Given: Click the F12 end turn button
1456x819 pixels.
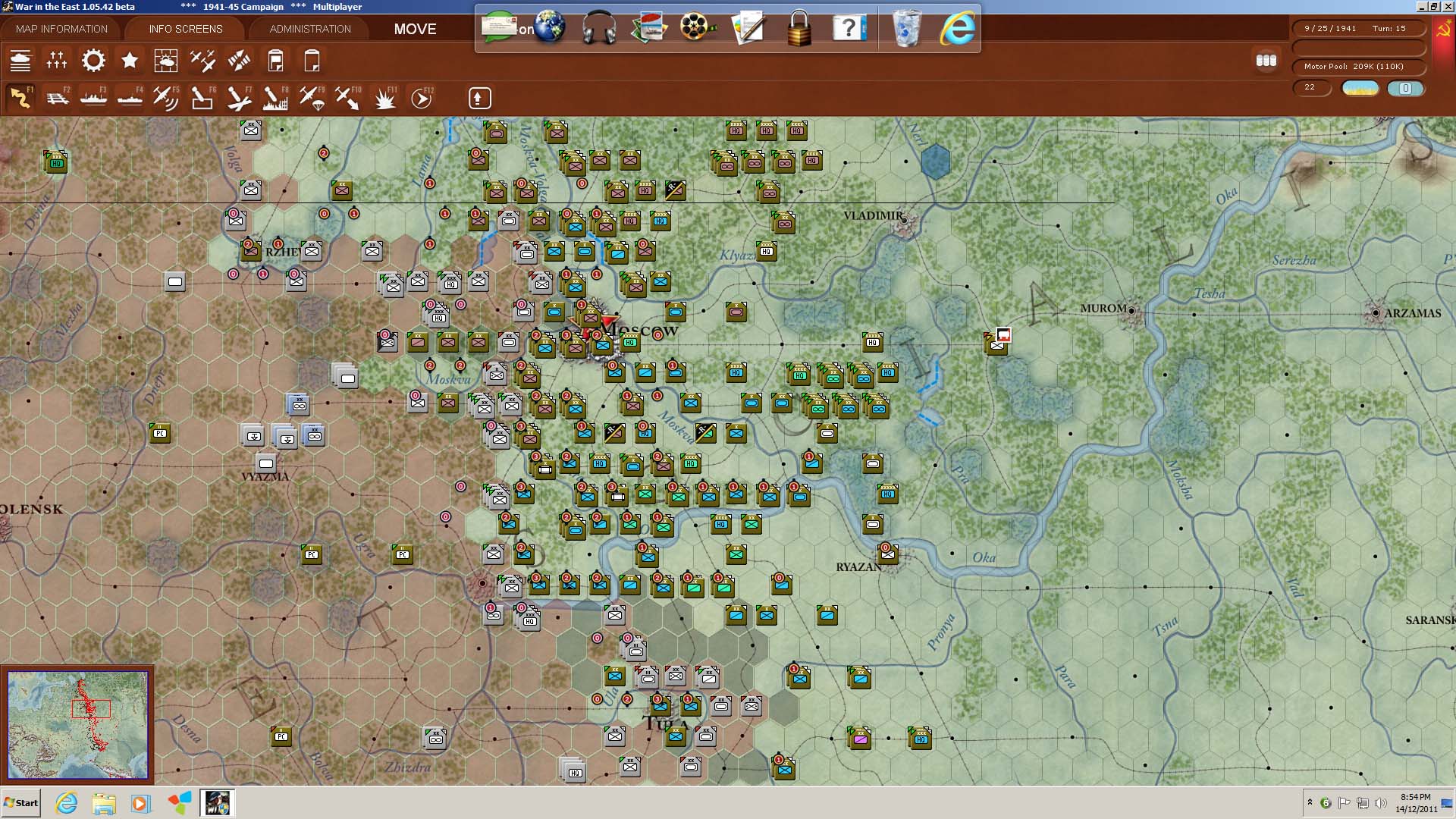Looking at the screenshot, I should tap(422, 99).
